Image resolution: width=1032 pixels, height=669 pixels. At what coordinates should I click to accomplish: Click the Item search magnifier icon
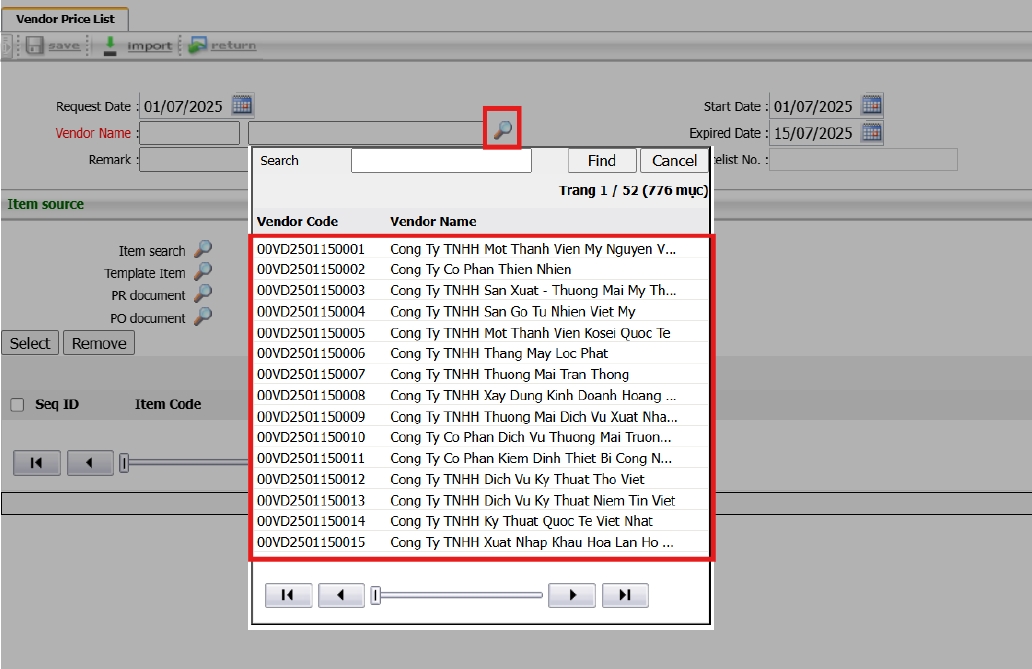pos(203,250)
